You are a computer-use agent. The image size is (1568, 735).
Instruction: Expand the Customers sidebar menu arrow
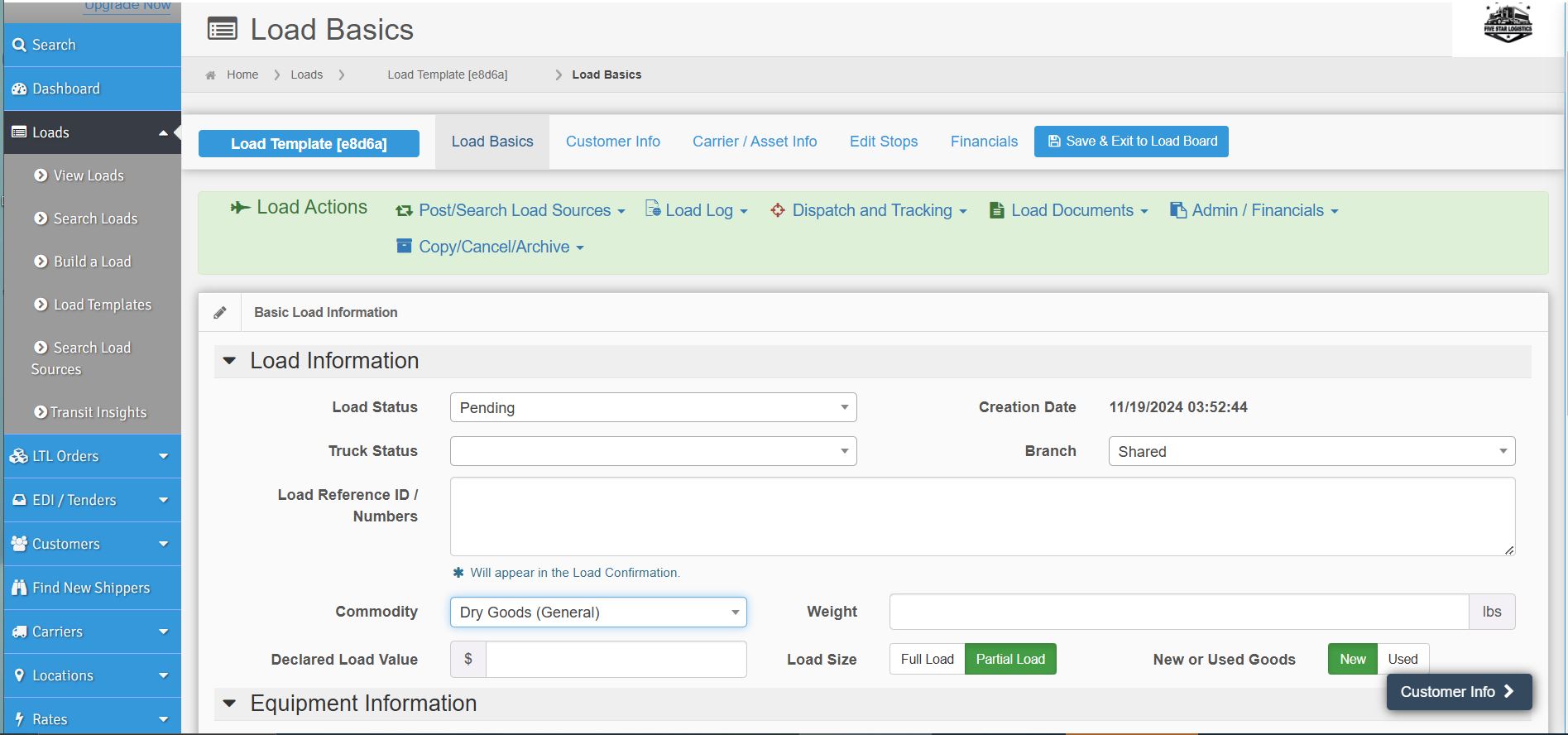(163, 545)
